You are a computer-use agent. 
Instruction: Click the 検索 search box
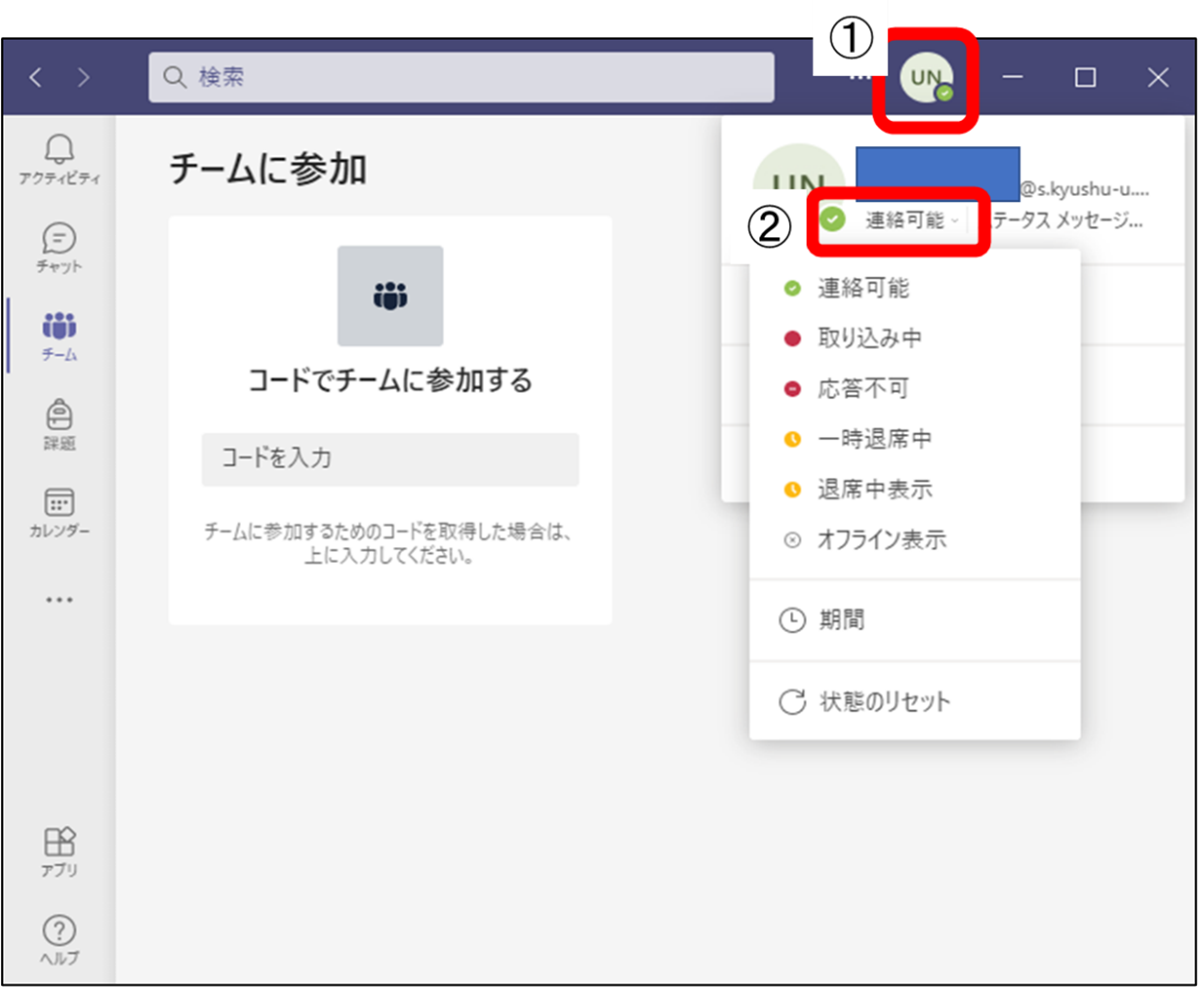point(461,78)
